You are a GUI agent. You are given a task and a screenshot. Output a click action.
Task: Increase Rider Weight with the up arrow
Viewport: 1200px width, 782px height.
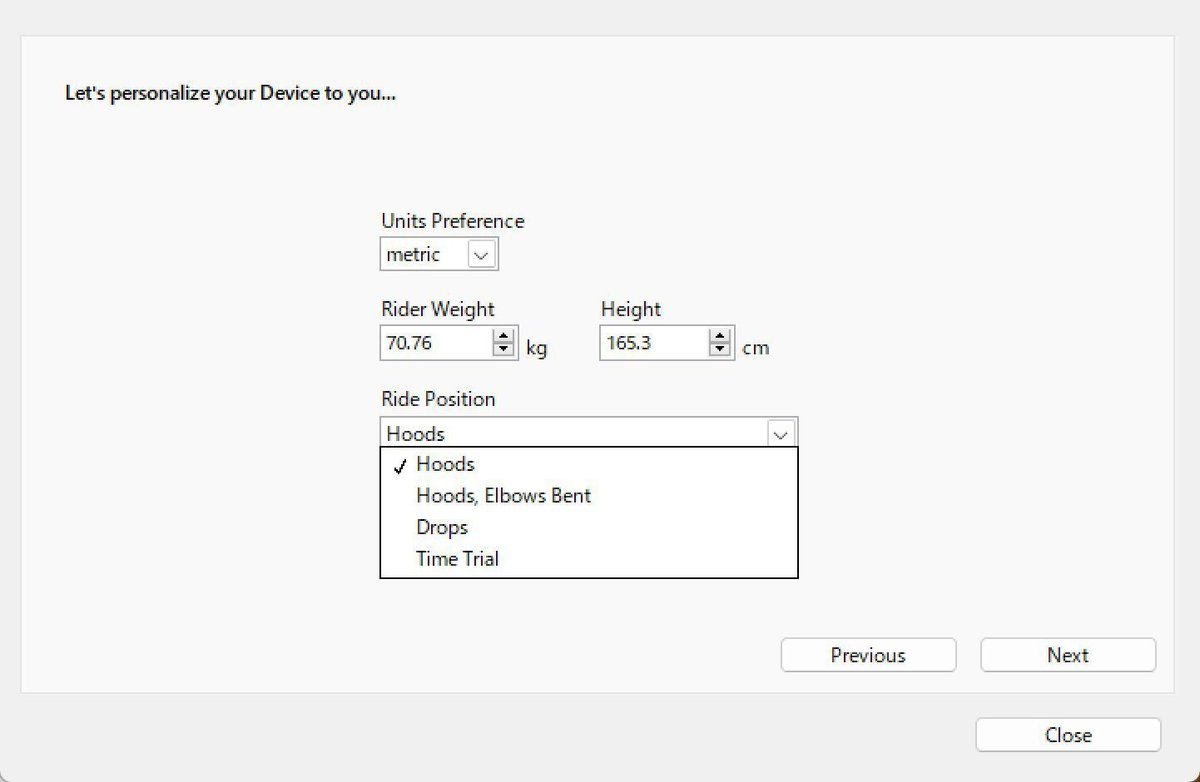point(503,337)
